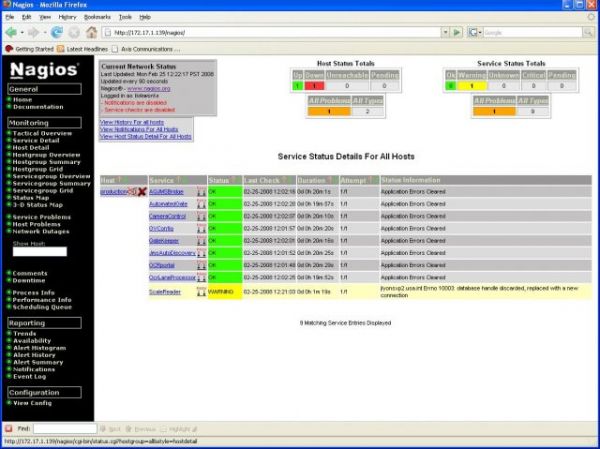This screenshot has height=449, width=600.
Task: Close the Find bar with the red icon
Action: click(x=9, y=428)
